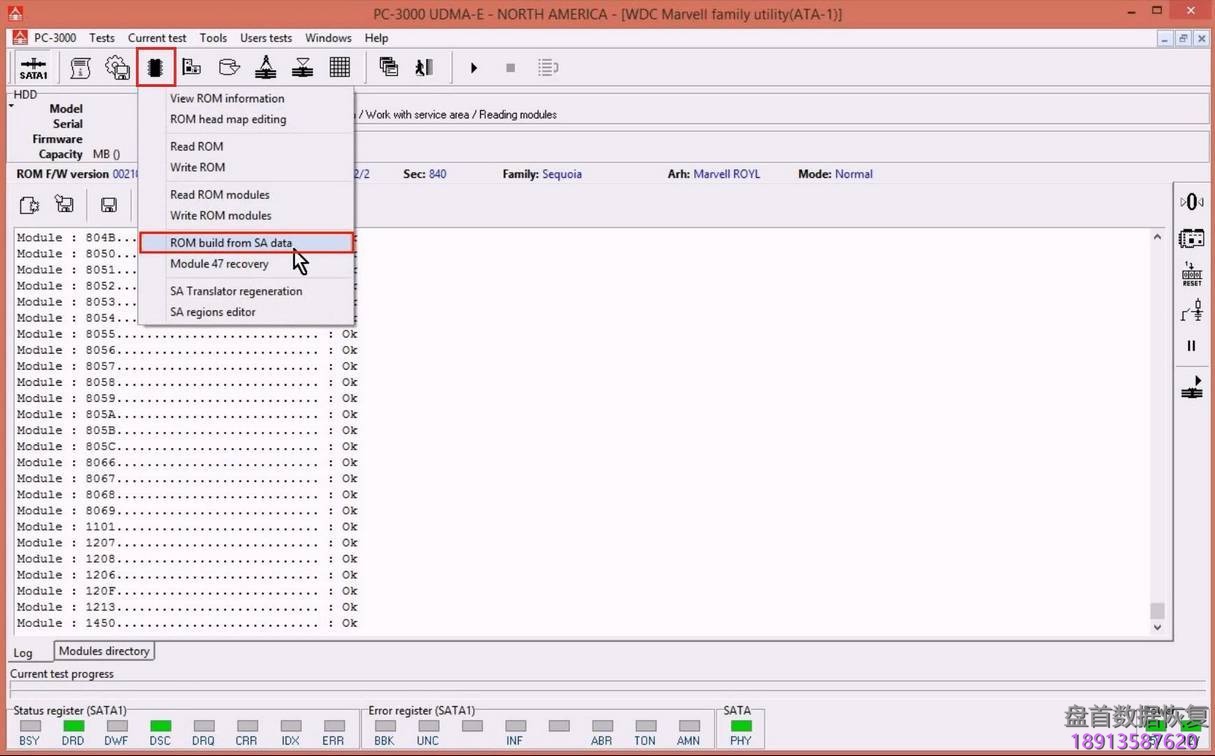Click the PC-3000 board icon on right sidebar
1215x756 pixels.
coord(1191,238)
